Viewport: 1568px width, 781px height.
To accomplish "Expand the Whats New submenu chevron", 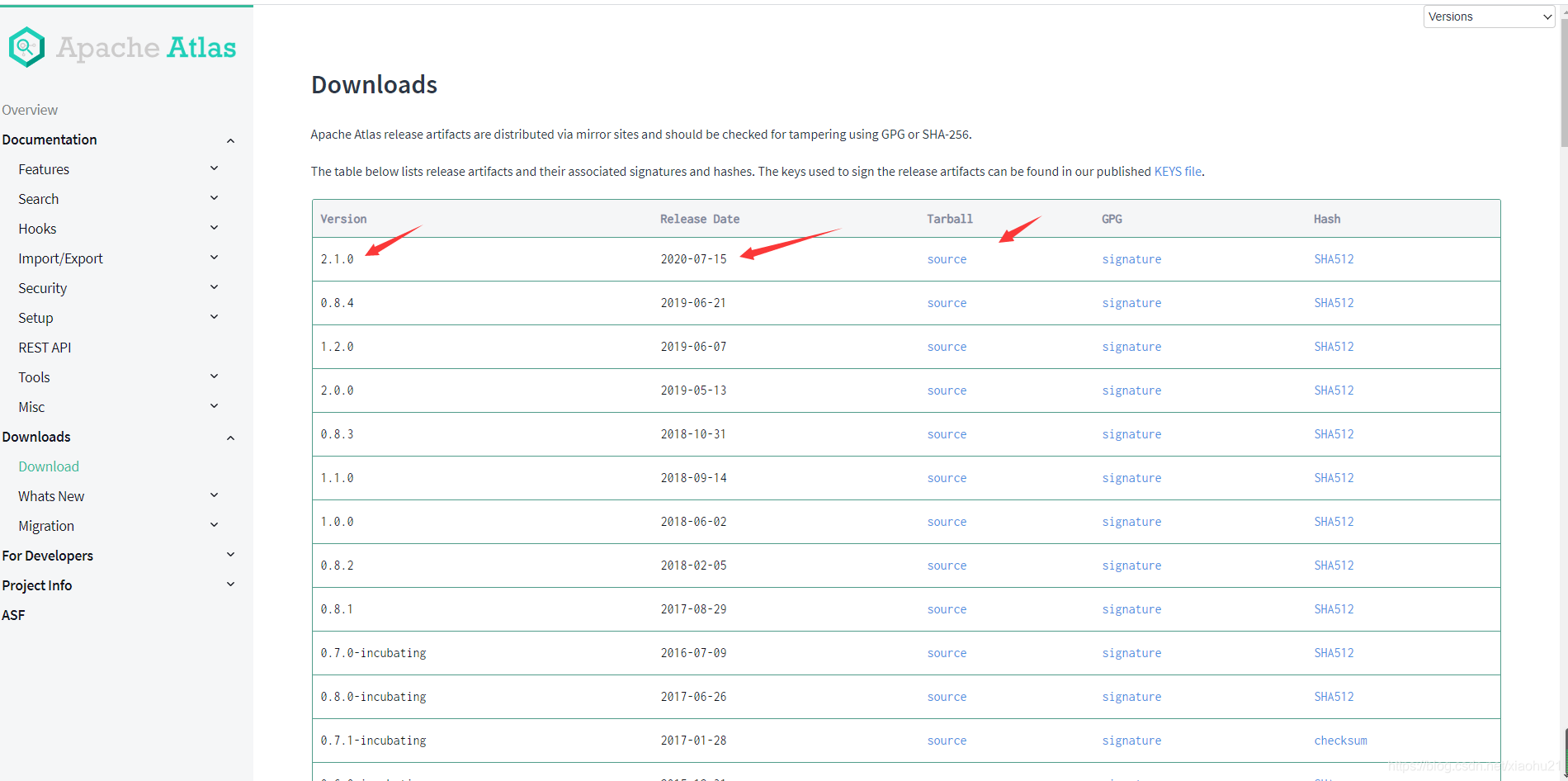I will [214, 495].
